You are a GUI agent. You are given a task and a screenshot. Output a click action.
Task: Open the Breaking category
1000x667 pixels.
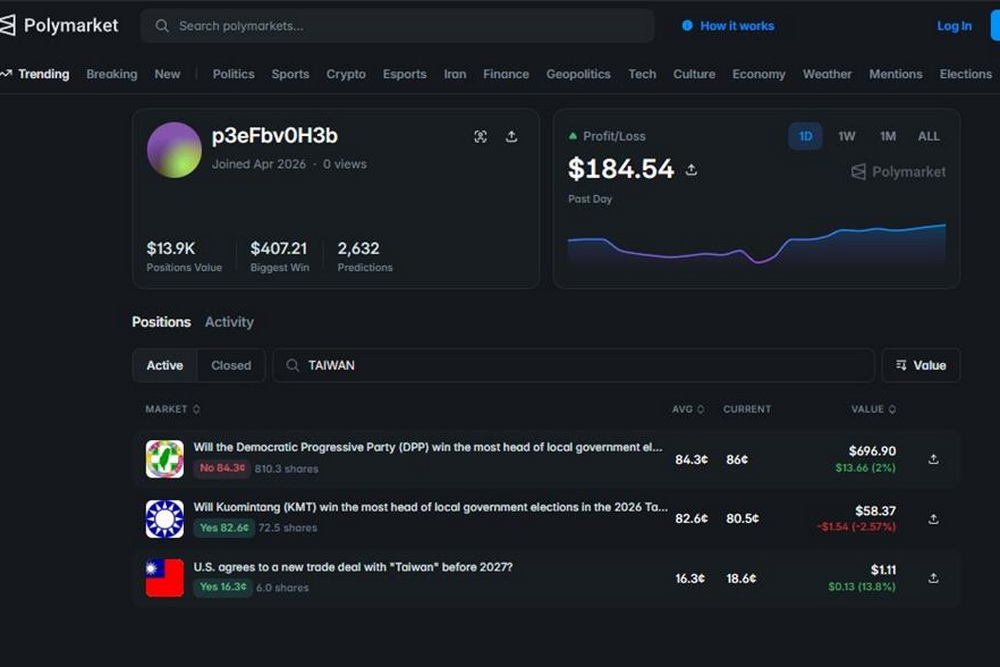pos(112,74)
